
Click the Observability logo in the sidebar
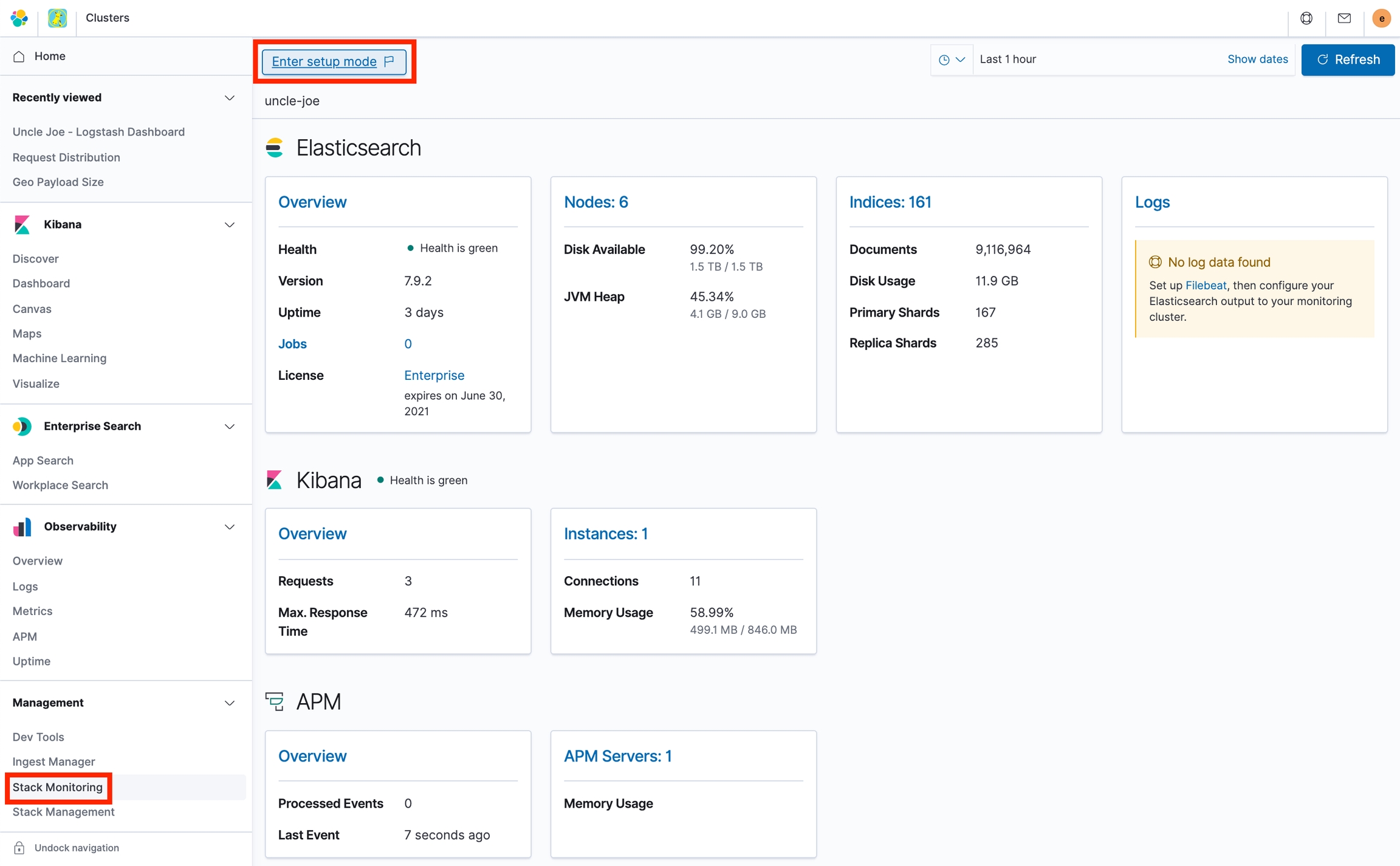coord(22,527)
